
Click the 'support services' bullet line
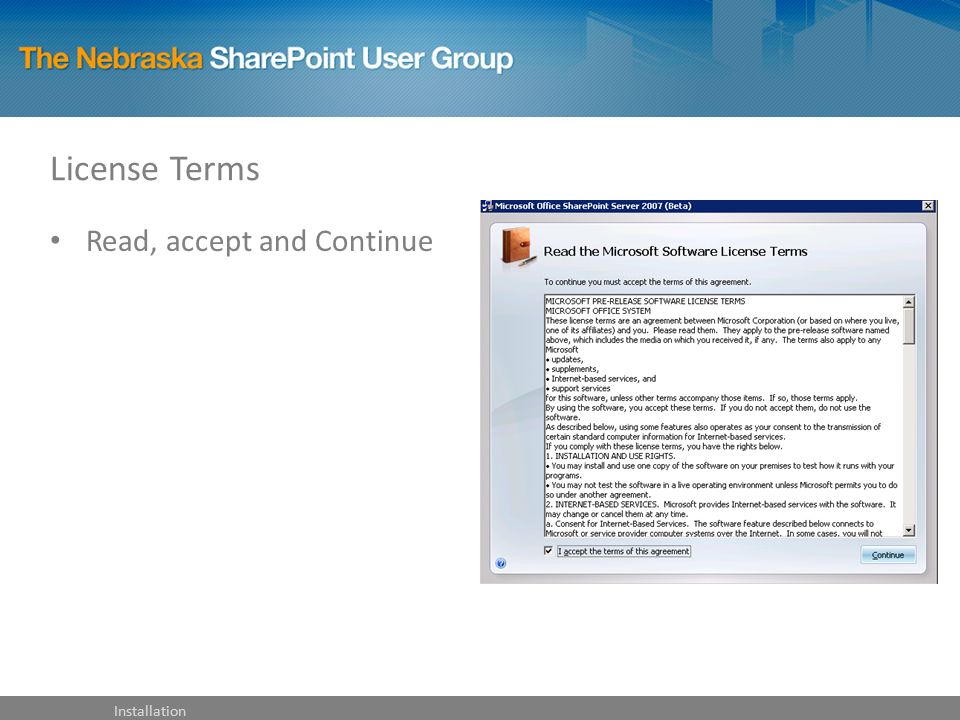click(x=578, y=389)
